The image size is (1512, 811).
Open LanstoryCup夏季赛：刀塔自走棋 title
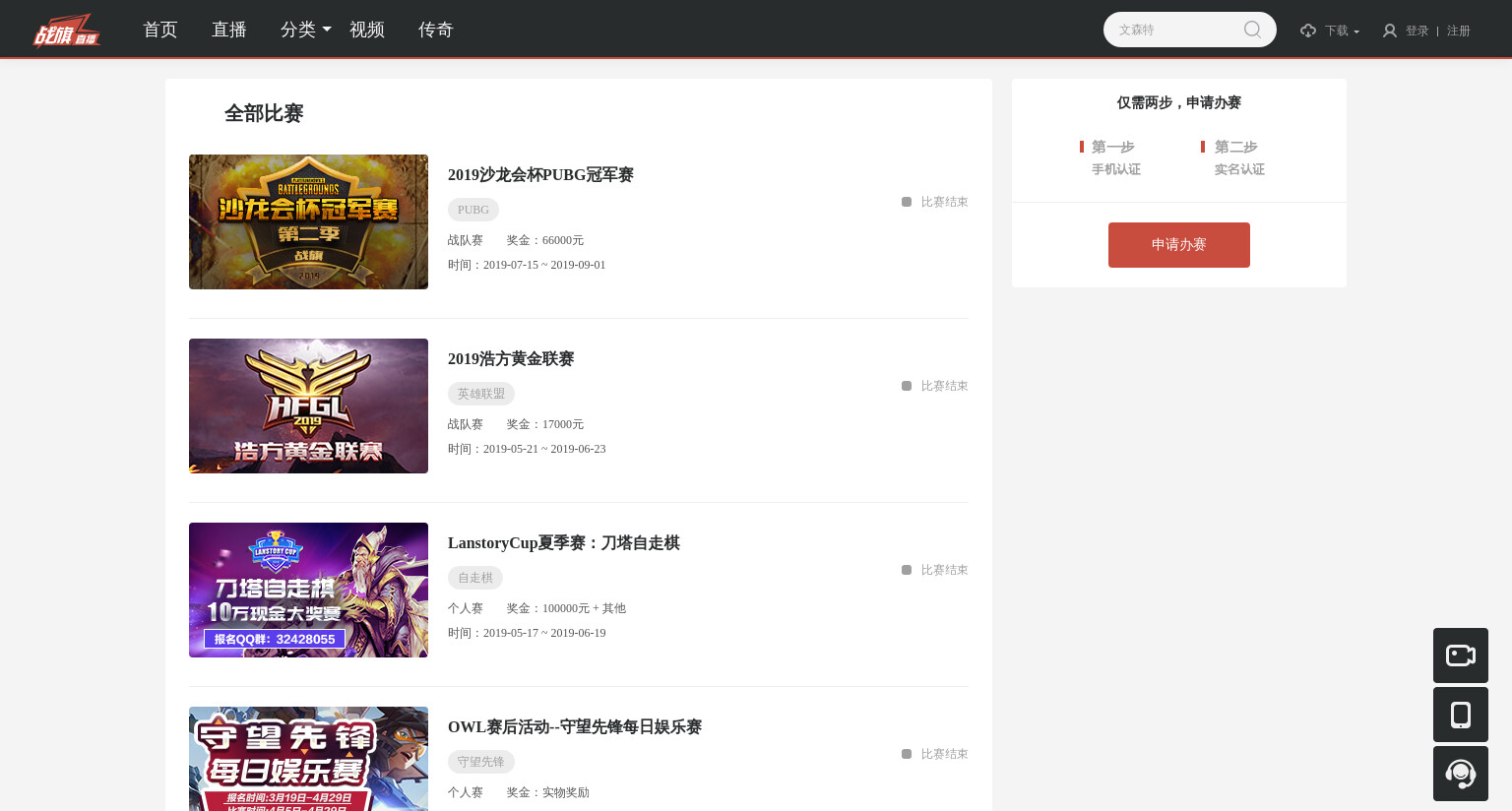[564, 542]
